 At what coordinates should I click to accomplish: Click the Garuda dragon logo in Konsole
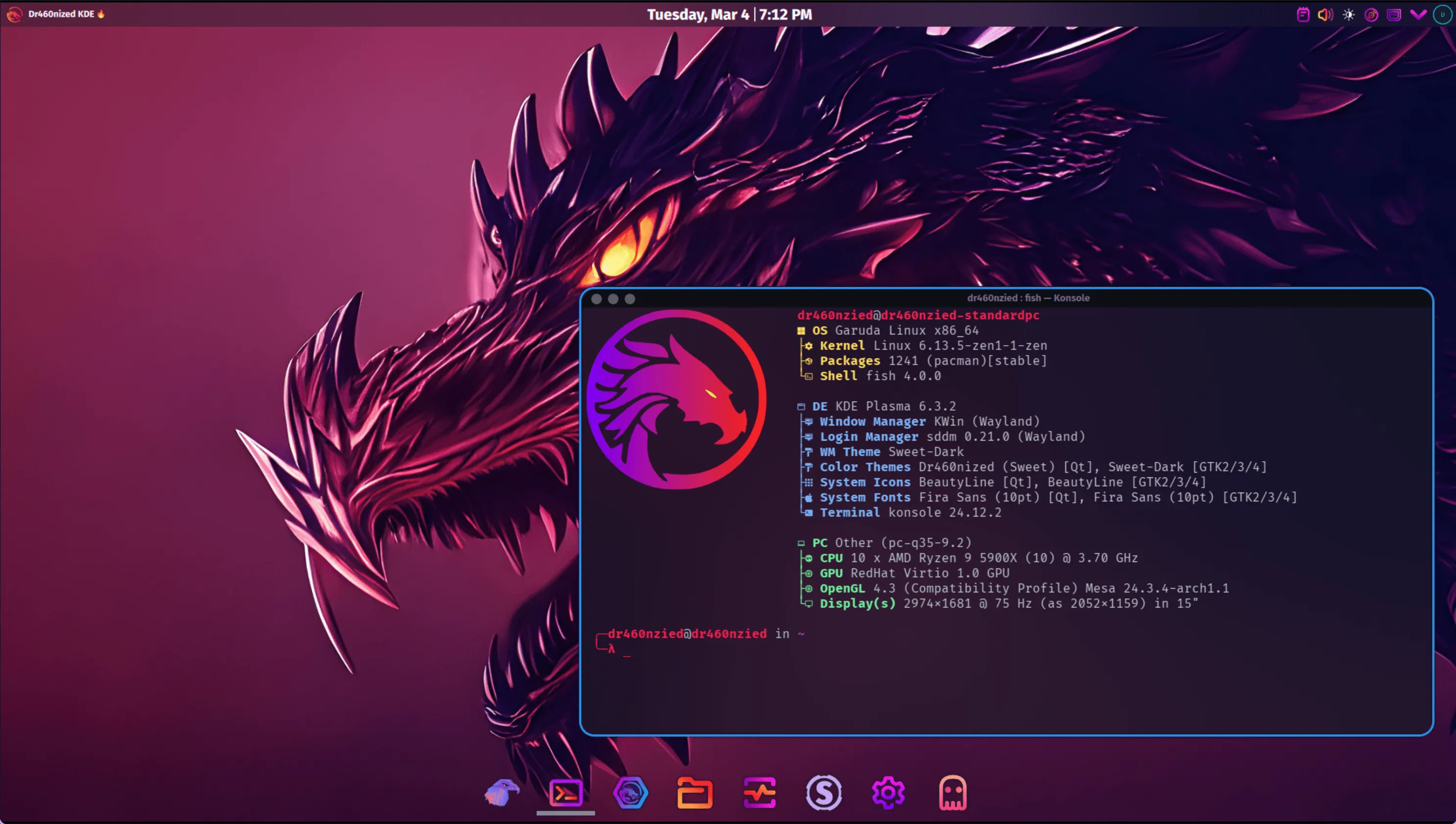click(x=676, y=399)
